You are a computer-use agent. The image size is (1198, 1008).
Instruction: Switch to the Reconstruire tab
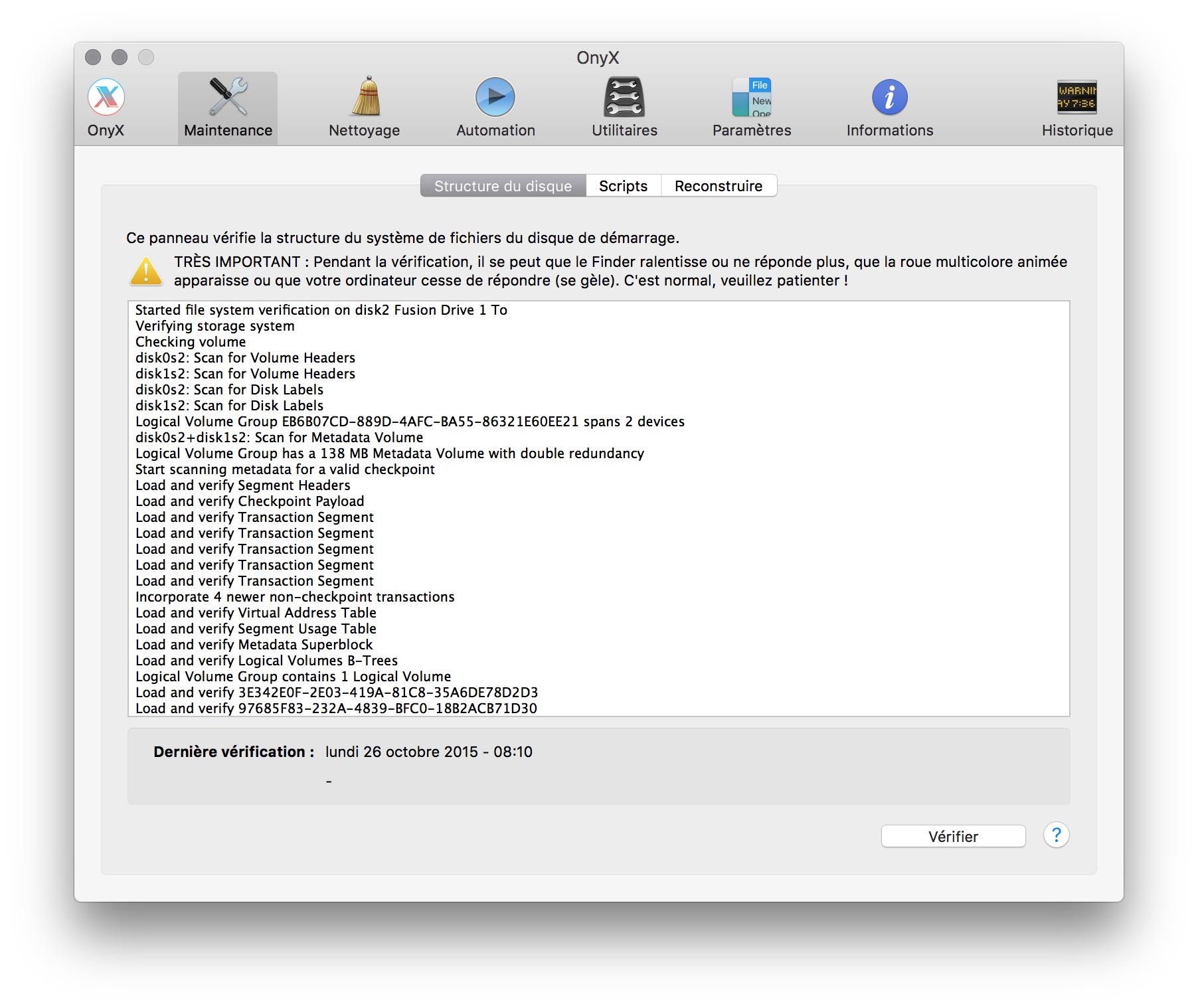tap(719, 186)
